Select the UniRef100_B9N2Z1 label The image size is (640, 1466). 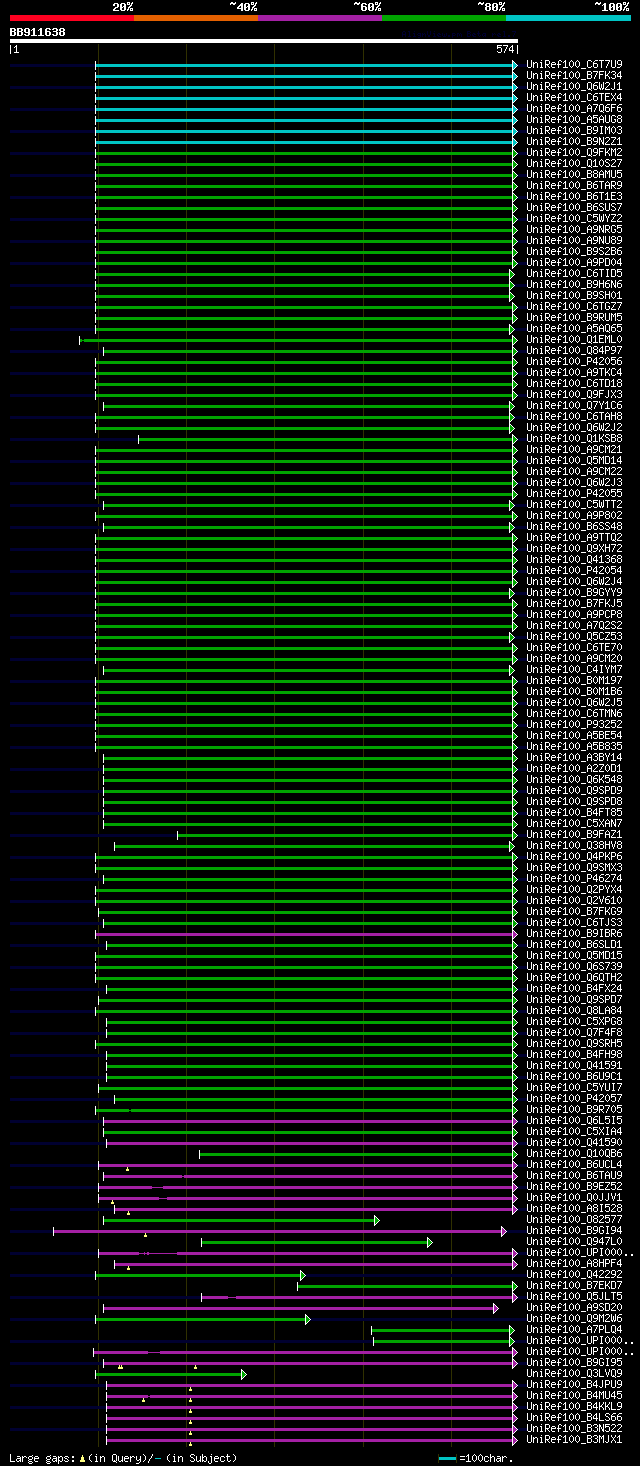574,141
